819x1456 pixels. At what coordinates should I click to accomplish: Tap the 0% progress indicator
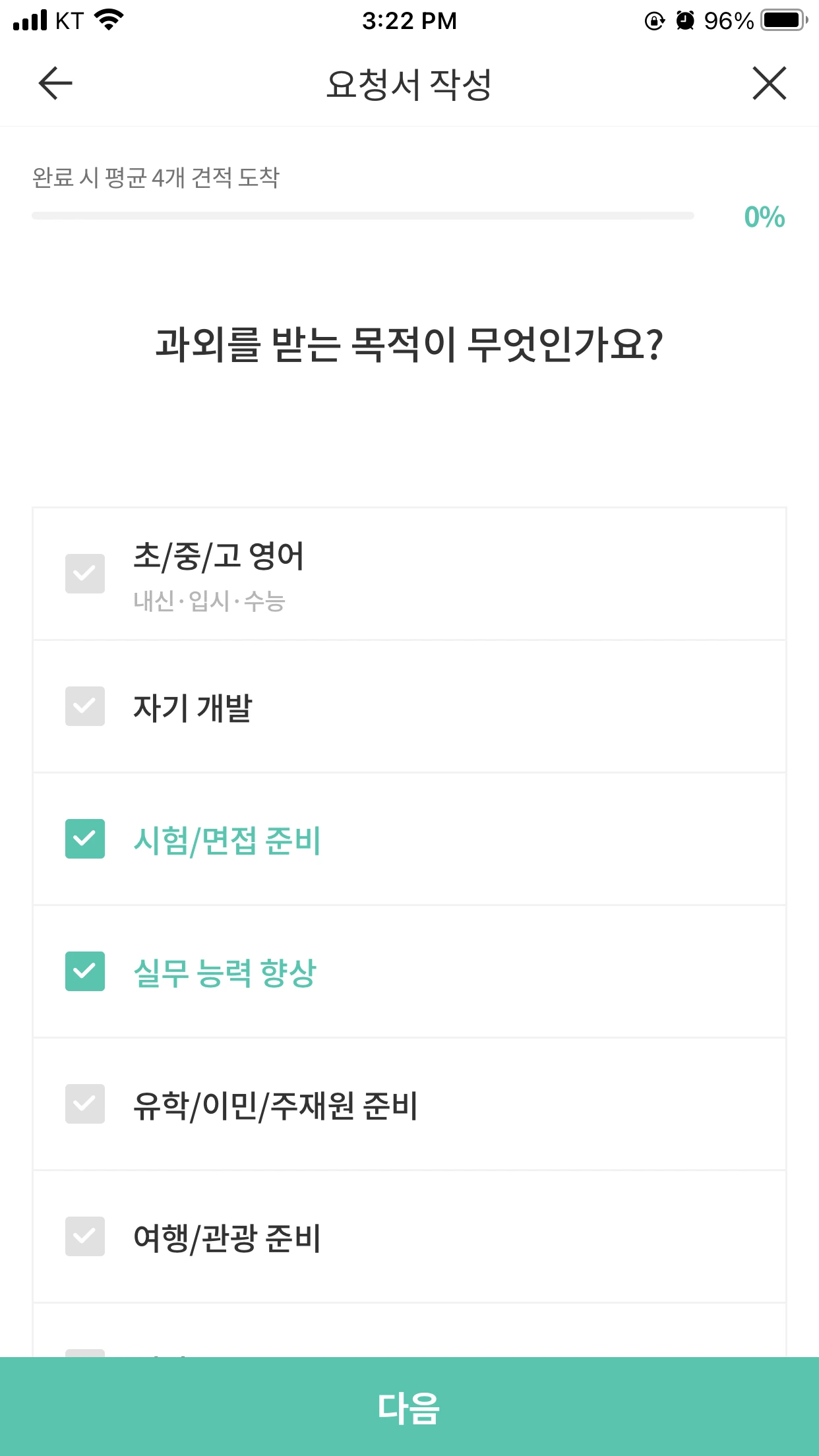click(764, 217)
